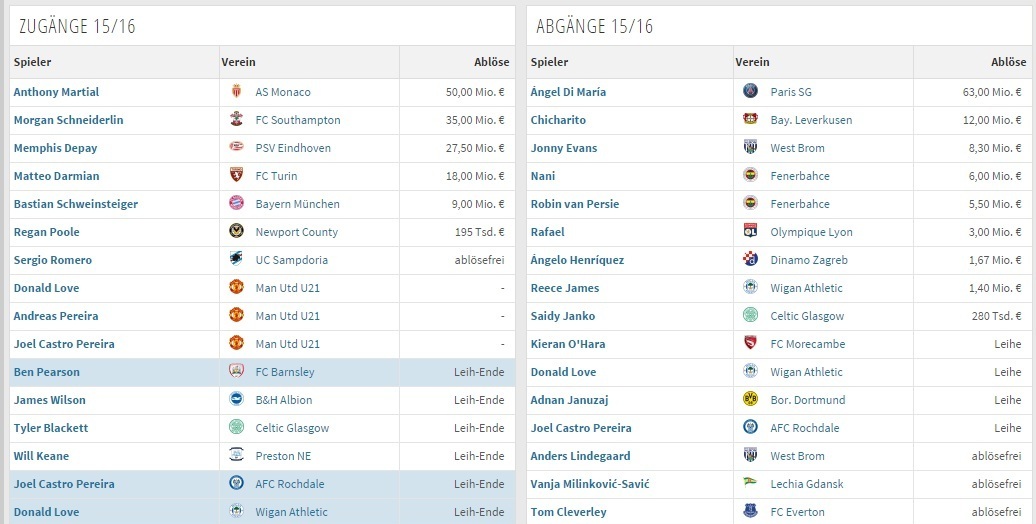Click Bor. Dortmund club logo
Image resolution: width=1036 pixels, height=524 pixels.
(x=751, y=400)
